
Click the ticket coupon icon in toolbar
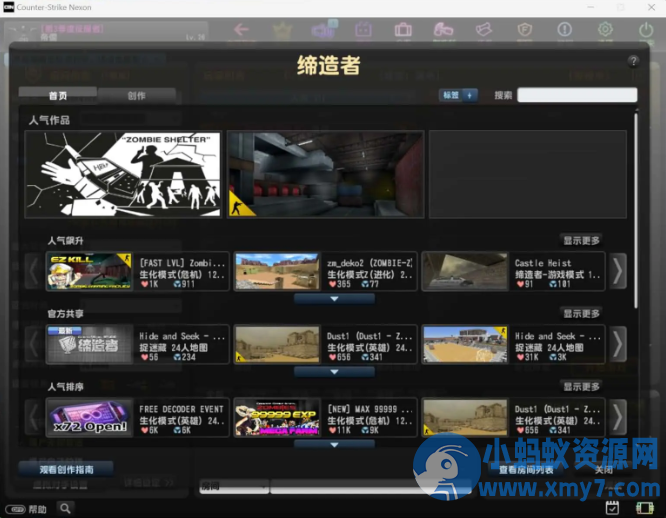[x=484, y=29]
